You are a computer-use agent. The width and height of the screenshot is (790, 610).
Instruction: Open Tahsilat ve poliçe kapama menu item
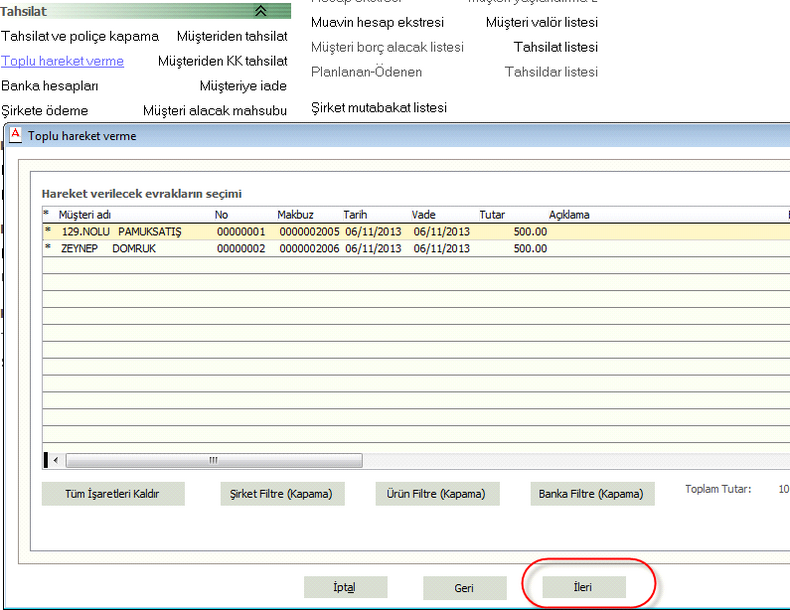[x=80, y=36]
